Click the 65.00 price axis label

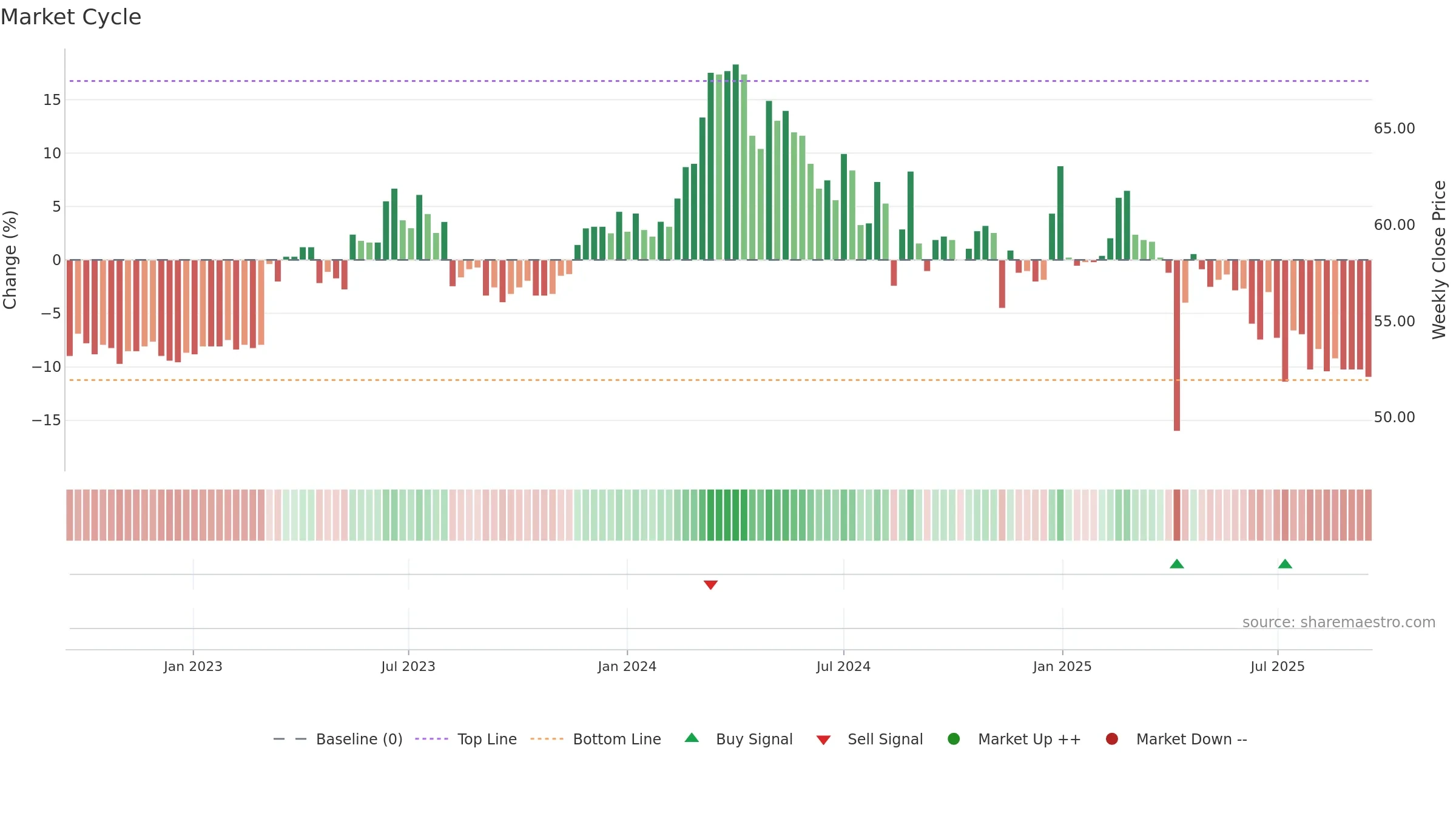point(1394,129)
